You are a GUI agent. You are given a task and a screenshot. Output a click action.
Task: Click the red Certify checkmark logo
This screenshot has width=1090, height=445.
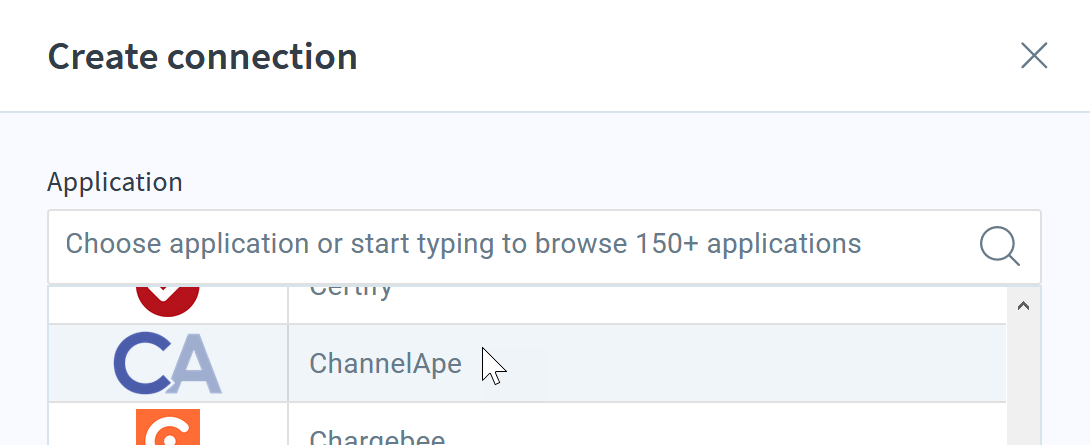(x=168, y=301)
